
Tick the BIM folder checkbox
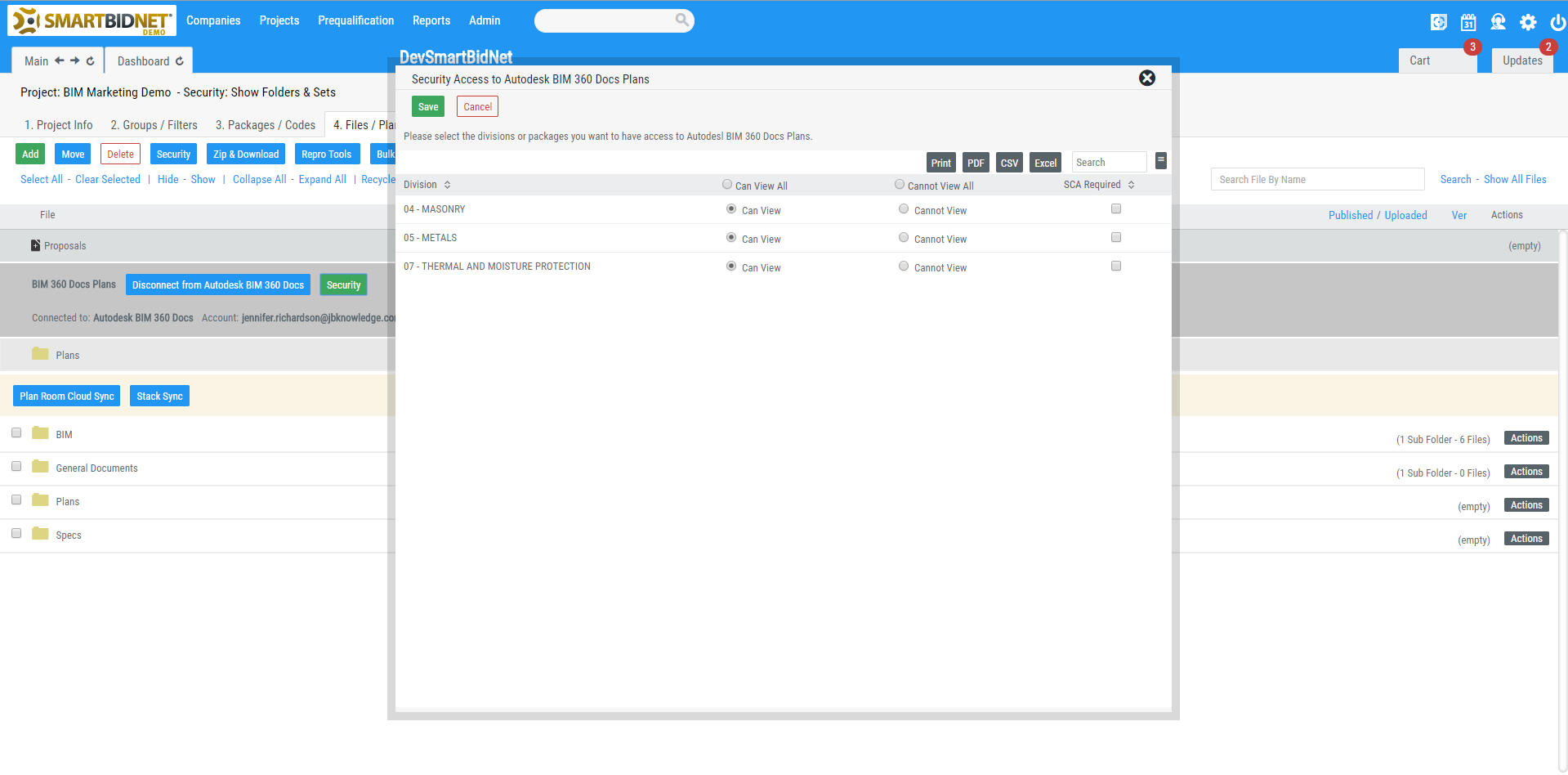[x=16, y=433]
